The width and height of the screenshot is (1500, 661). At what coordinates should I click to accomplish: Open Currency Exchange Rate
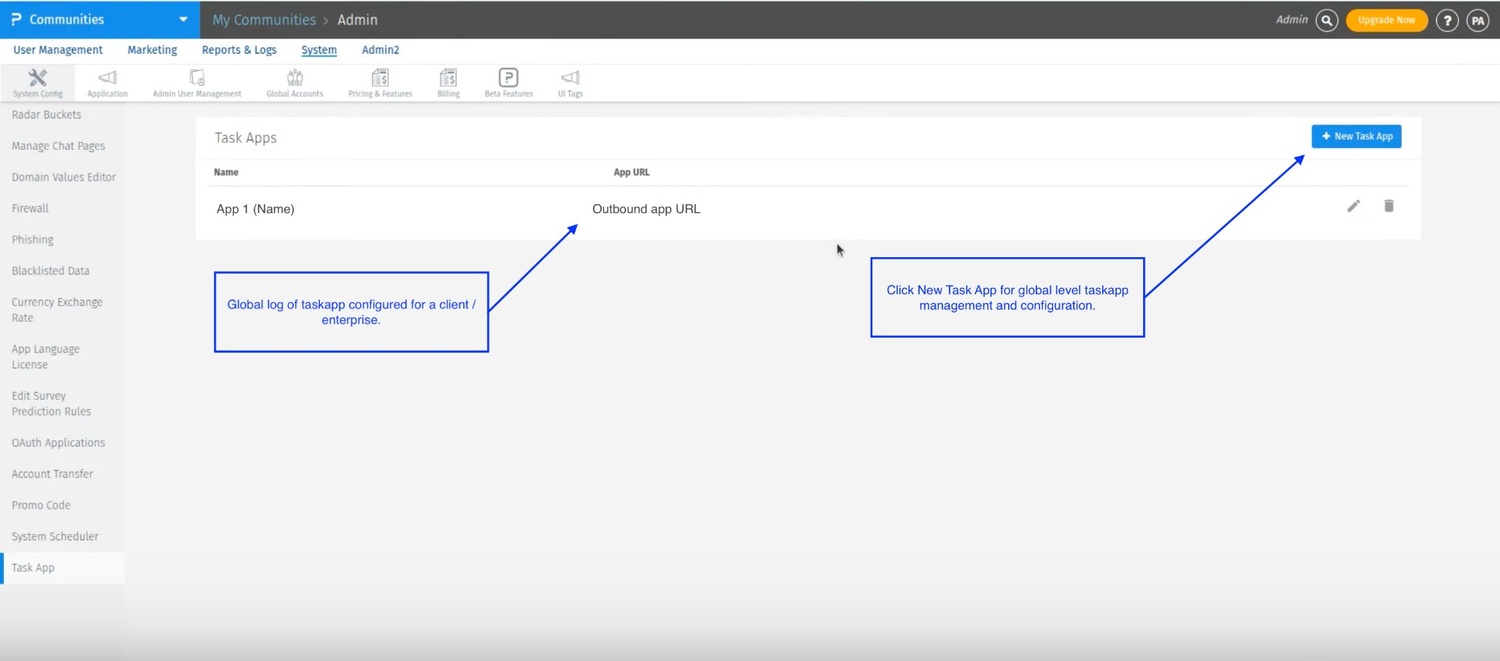pyautogui.click(x=57, y=310)
